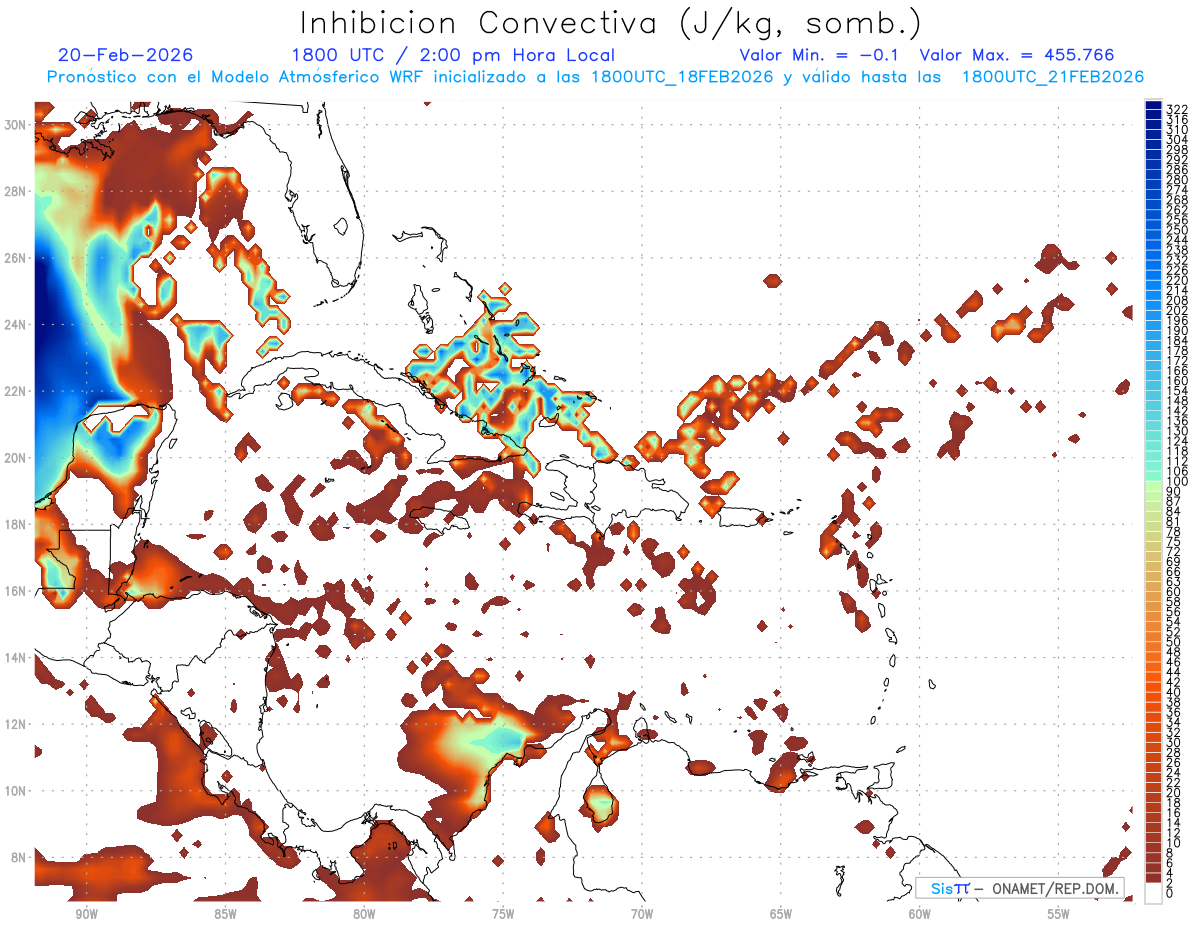Click the title Inhibicion Convectiva (J/kg, somb.)
Viewport: 1200px width, 927px height.
point(610,23)
